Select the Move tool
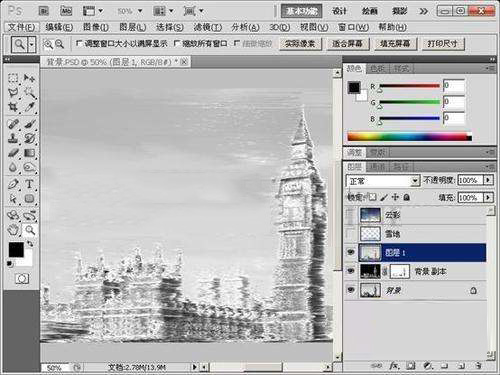 click(x=29, y=79)
